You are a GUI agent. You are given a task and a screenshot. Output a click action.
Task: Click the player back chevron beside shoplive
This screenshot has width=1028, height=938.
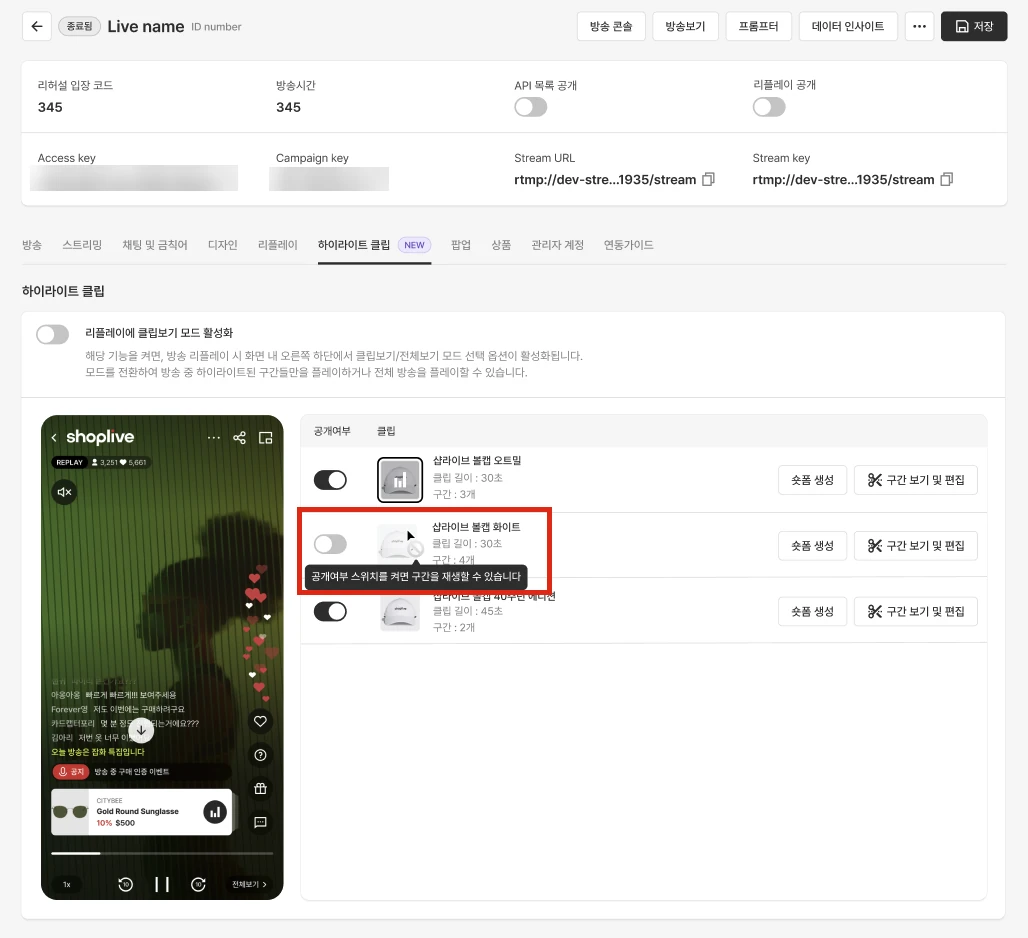[x=54, y=437]
